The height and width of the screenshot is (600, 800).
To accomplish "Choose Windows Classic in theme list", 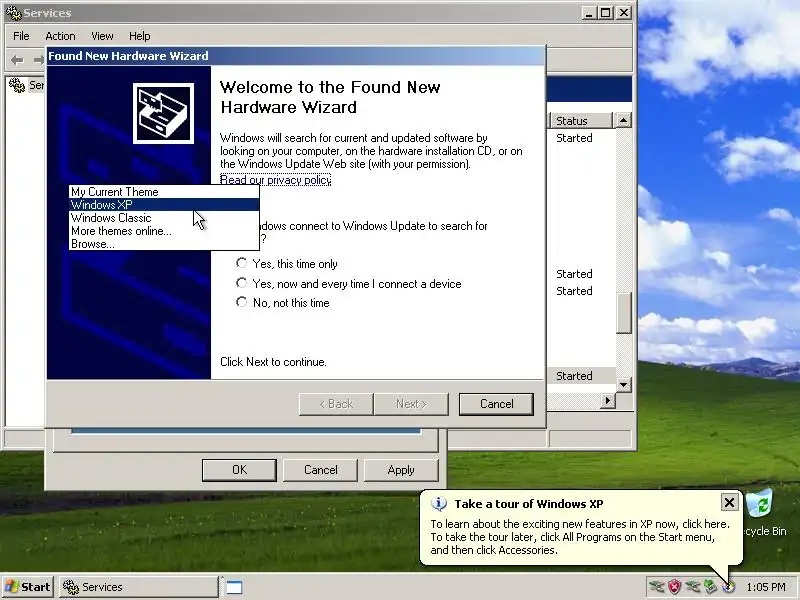I will (164, 218).
